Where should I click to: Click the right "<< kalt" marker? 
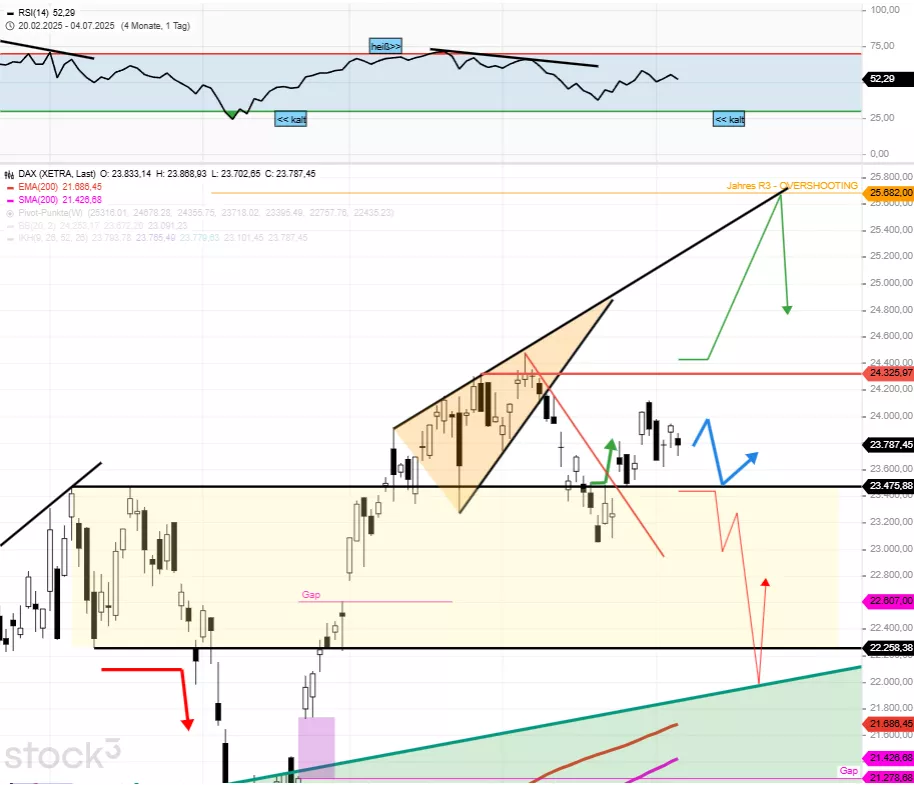[x=729, y=119]
